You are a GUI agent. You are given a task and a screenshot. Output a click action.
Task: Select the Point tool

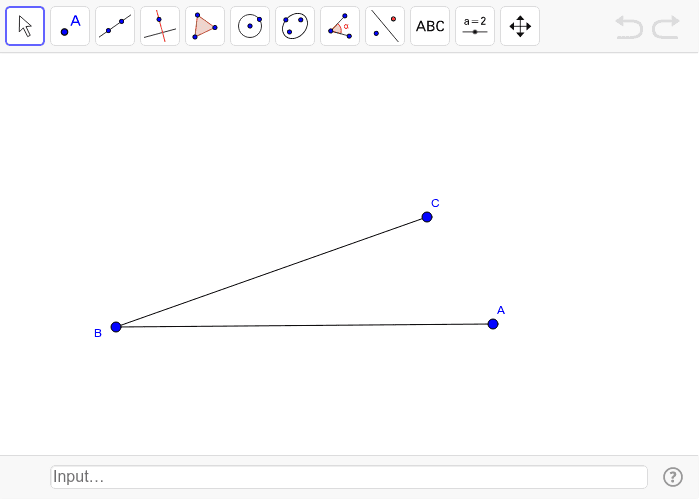click(70, 26)
